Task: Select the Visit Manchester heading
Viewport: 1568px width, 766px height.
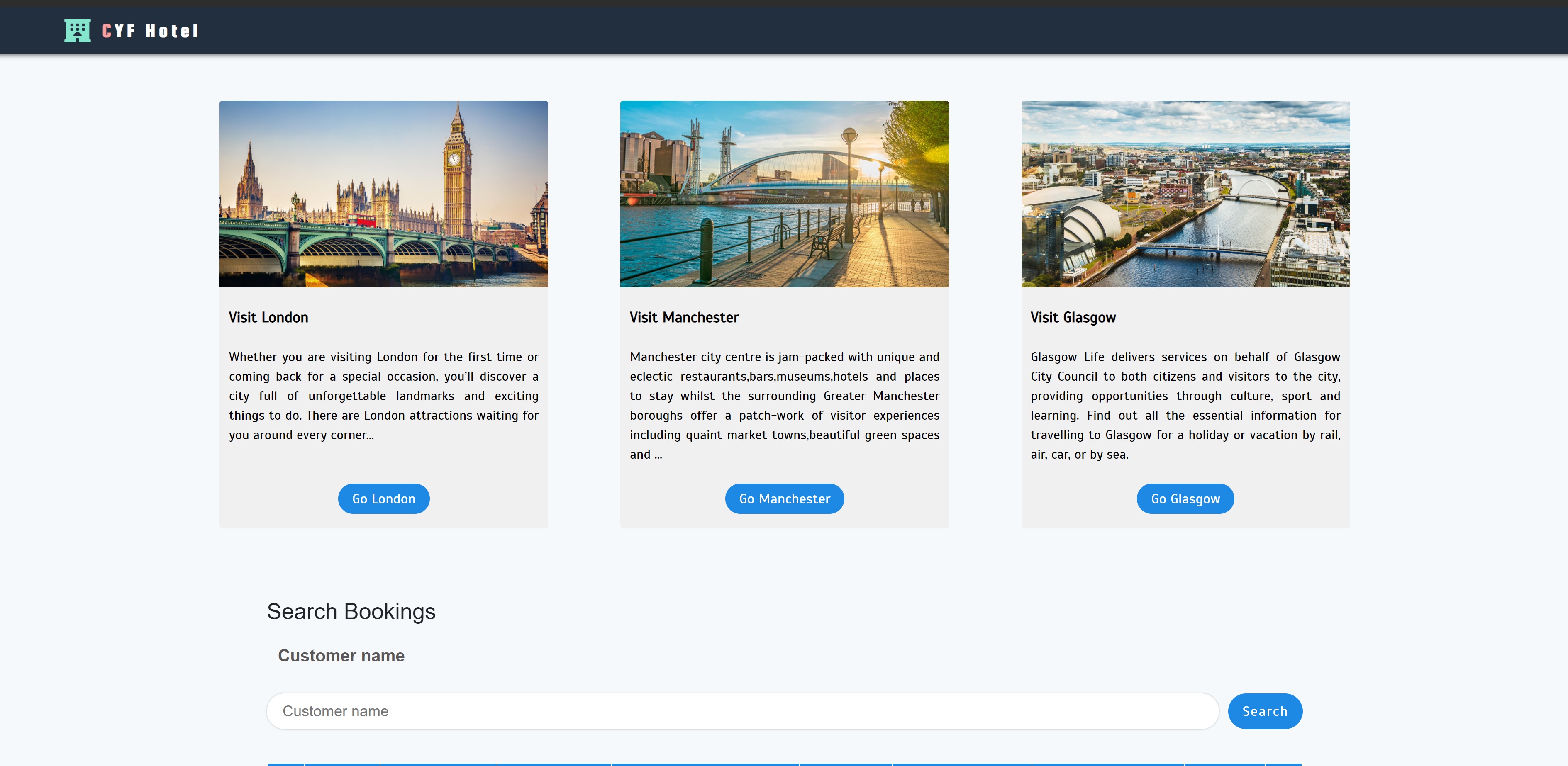Action: (684, 317)
